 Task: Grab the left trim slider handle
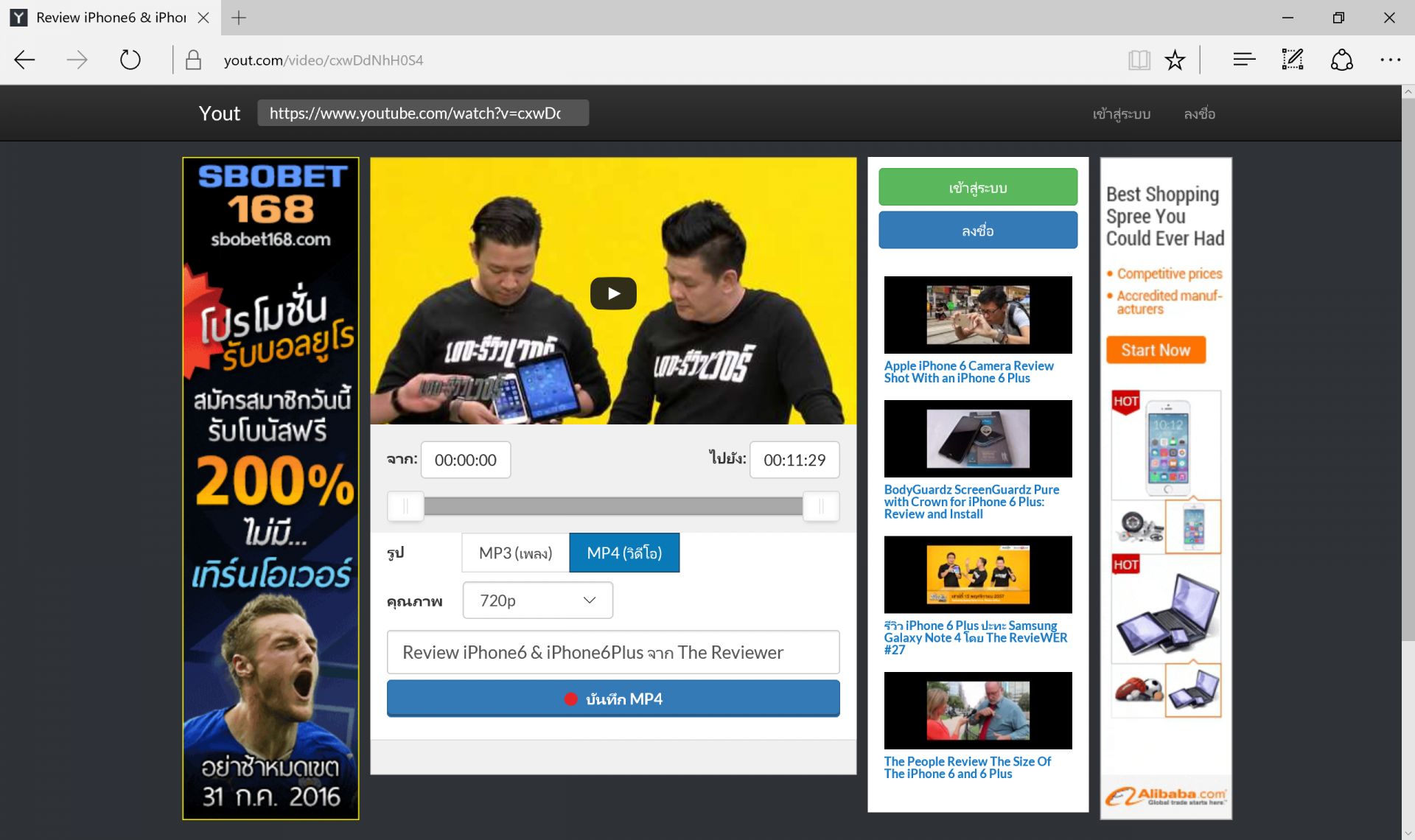coord(405,506)
